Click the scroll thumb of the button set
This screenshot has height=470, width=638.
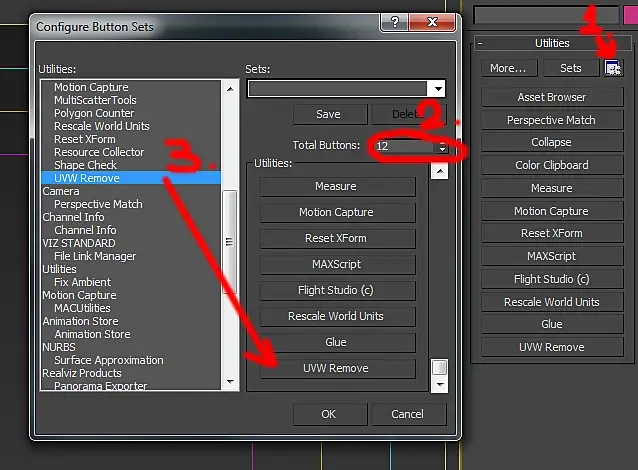439,367
